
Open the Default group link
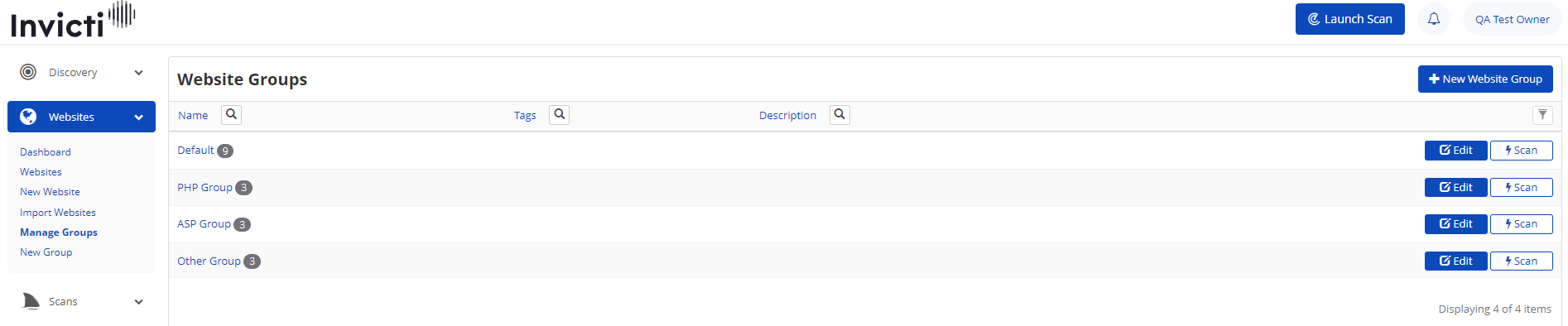195,151
